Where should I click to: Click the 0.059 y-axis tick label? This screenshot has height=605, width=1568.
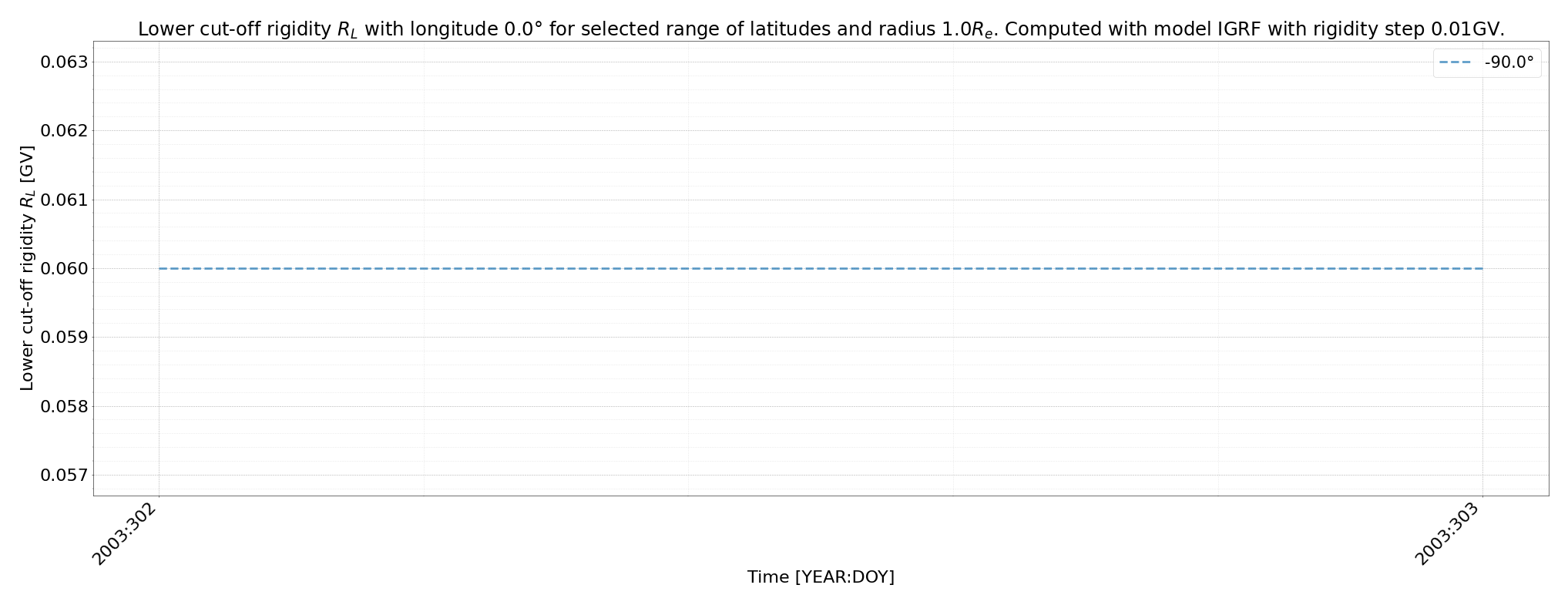65,337
